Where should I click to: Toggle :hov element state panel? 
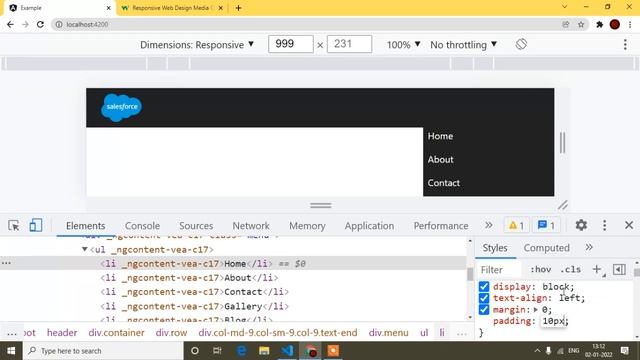(x=540, y=269)
